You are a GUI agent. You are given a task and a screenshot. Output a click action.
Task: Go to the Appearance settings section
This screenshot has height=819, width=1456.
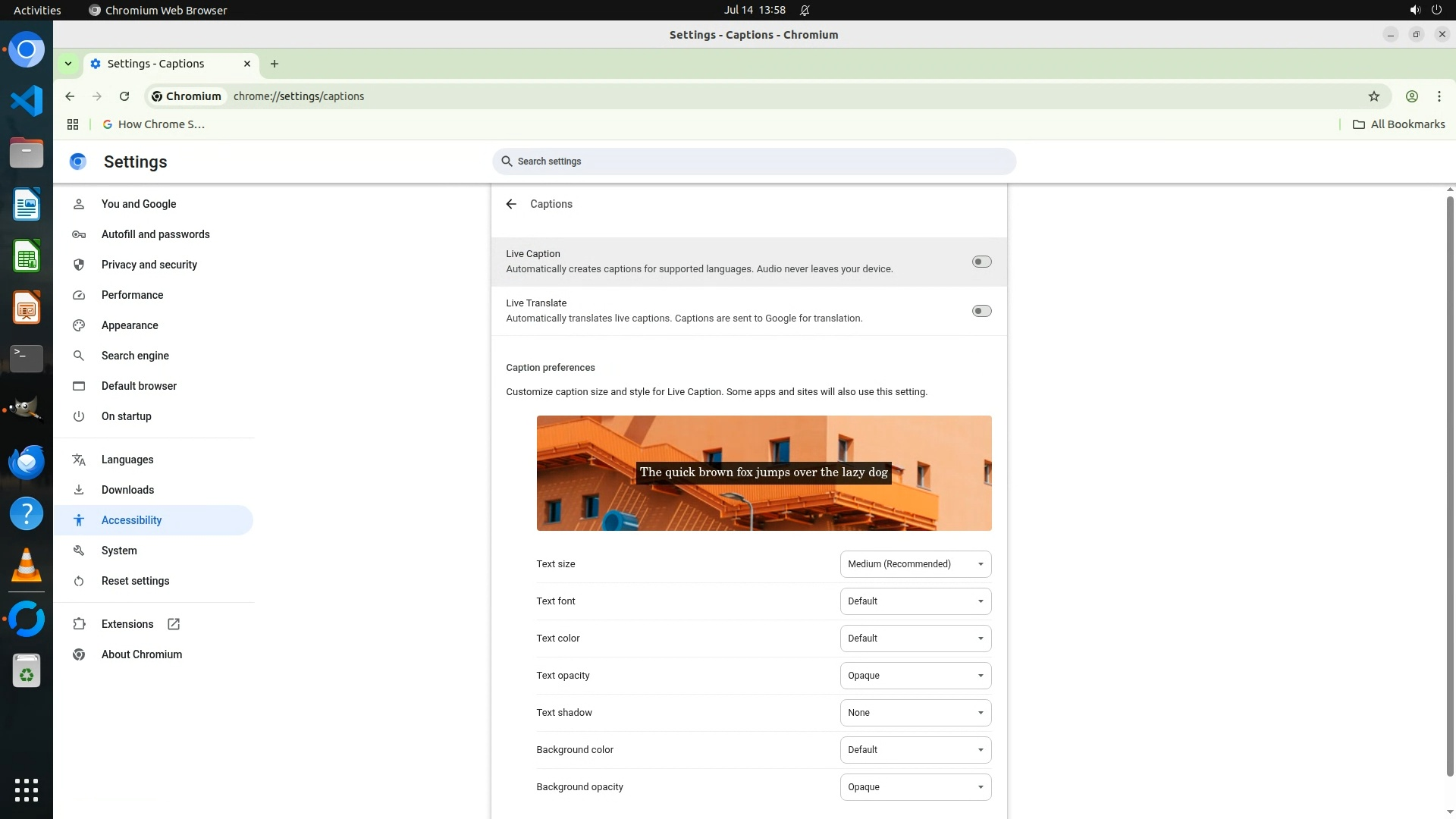pos(130,325)
